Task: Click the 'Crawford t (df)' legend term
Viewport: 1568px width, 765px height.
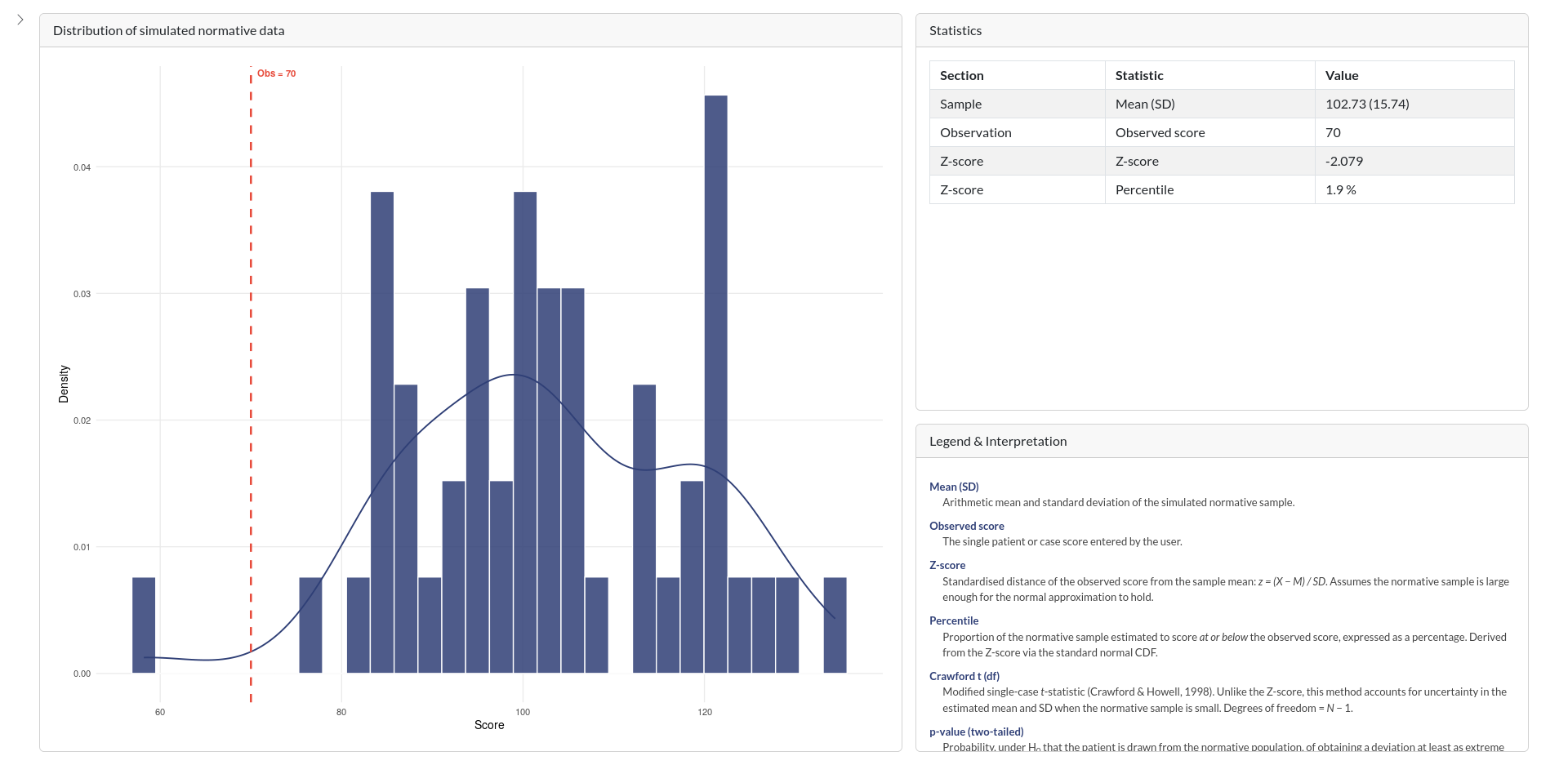Action: point(964,676)
